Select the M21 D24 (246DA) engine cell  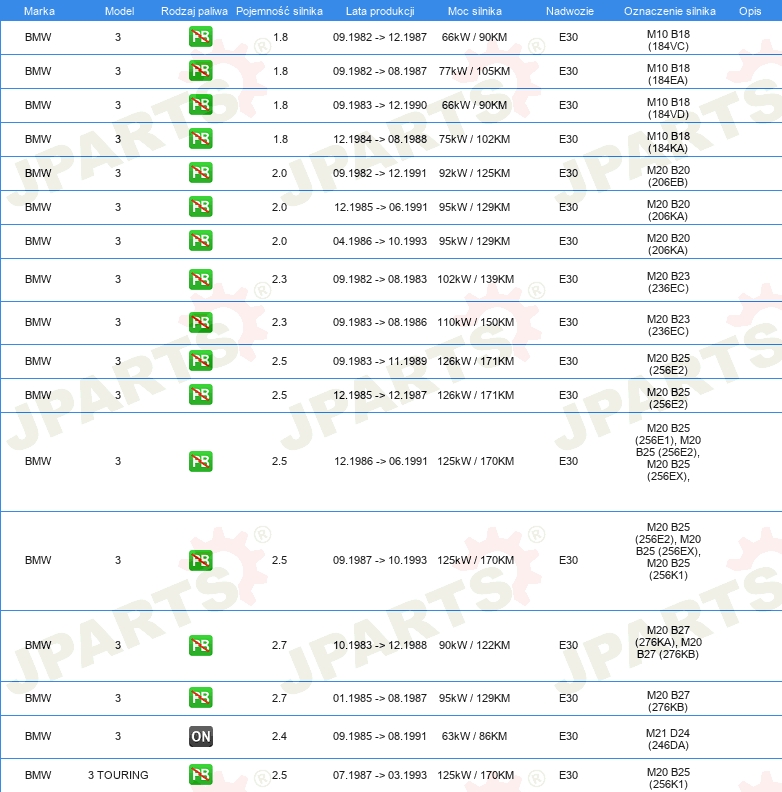[668, 739]
